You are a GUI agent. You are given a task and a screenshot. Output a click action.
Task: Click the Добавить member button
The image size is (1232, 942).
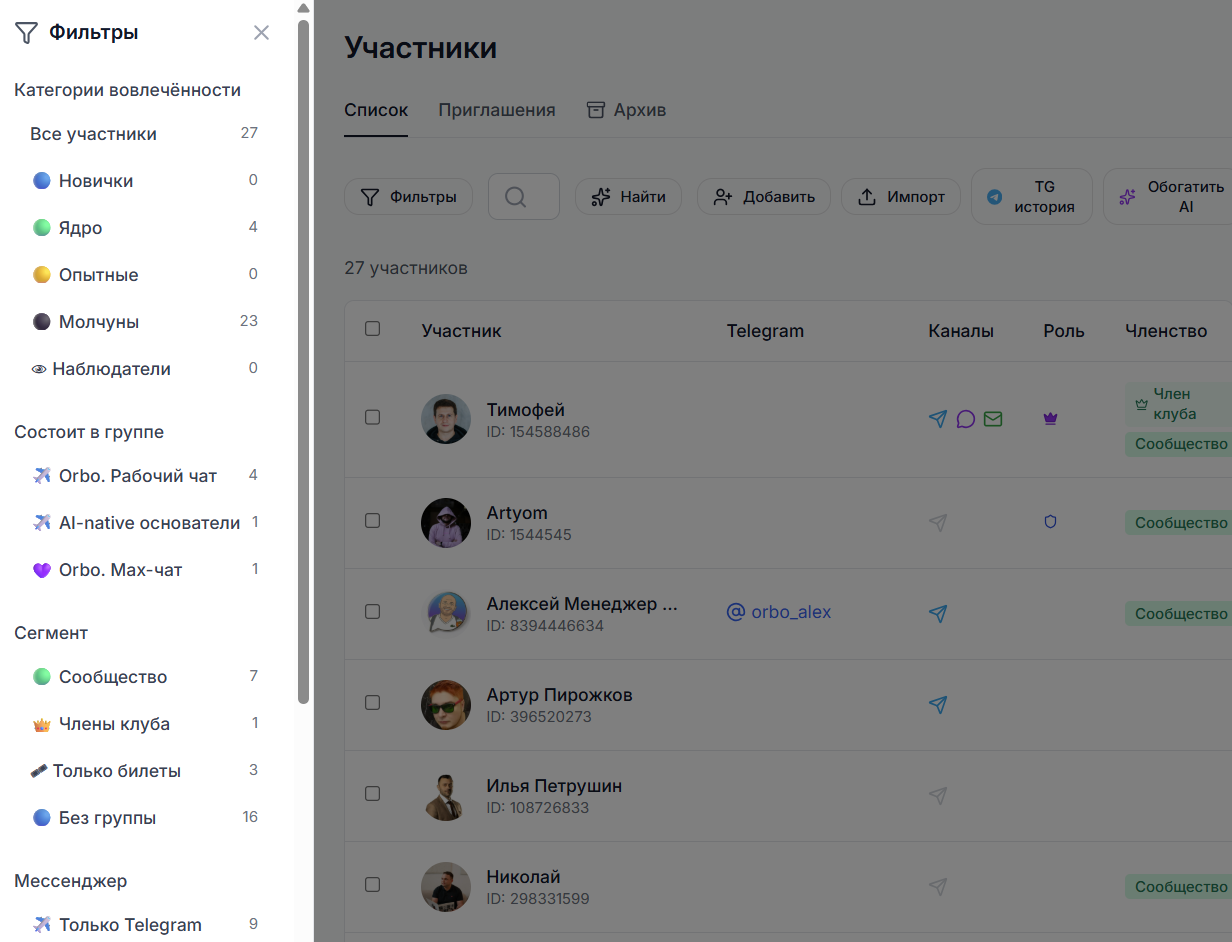coord(764,197)
